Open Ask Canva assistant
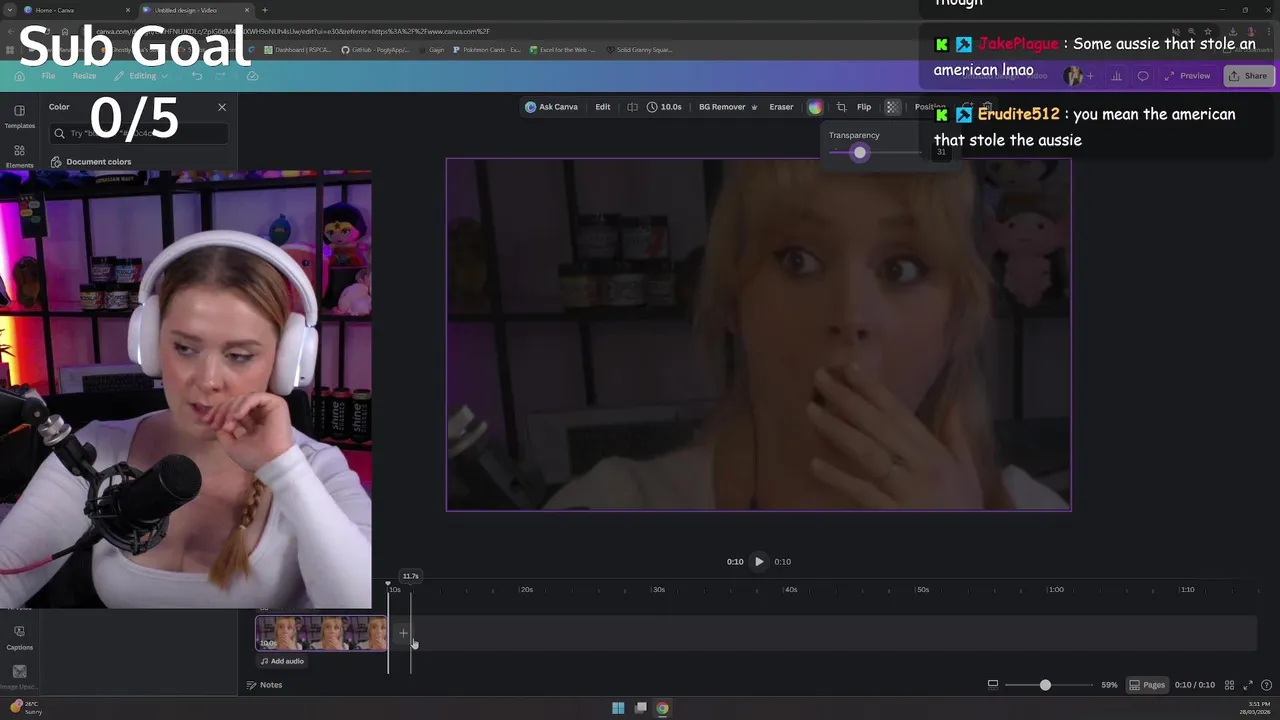Screen dimensions: 1280x720 (551, 107)
